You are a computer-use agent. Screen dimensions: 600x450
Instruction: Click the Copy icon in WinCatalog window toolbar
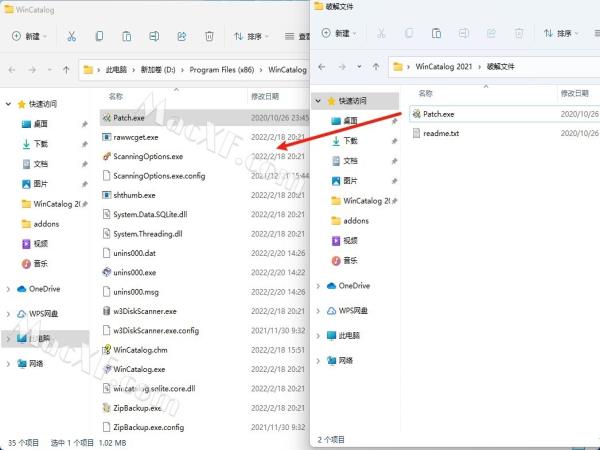pos(99,36)
